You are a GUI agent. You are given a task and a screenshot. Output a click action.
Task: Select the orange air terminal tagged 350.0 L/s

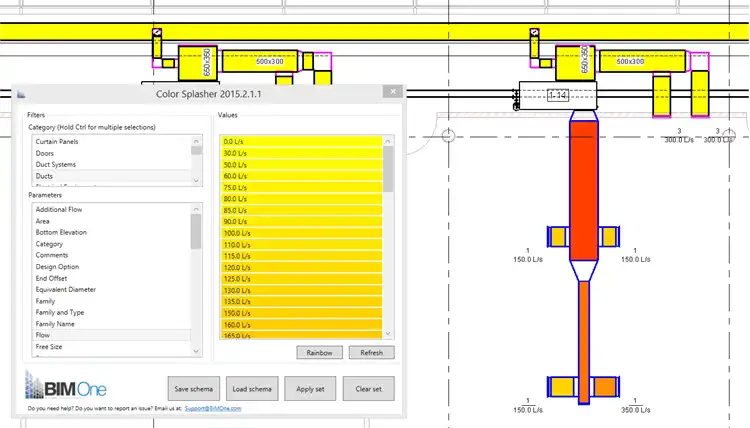click(606, 387)
